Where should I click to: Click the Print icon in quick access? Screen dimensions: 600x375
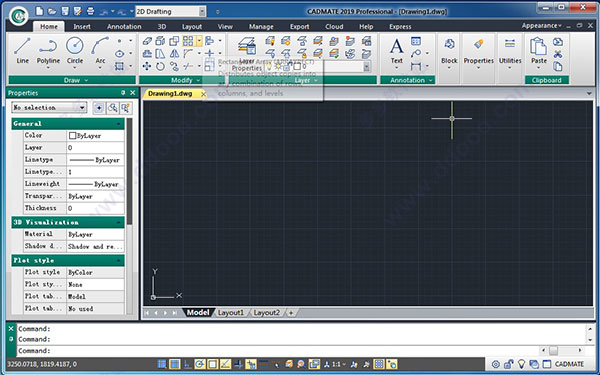click(90, 11)
